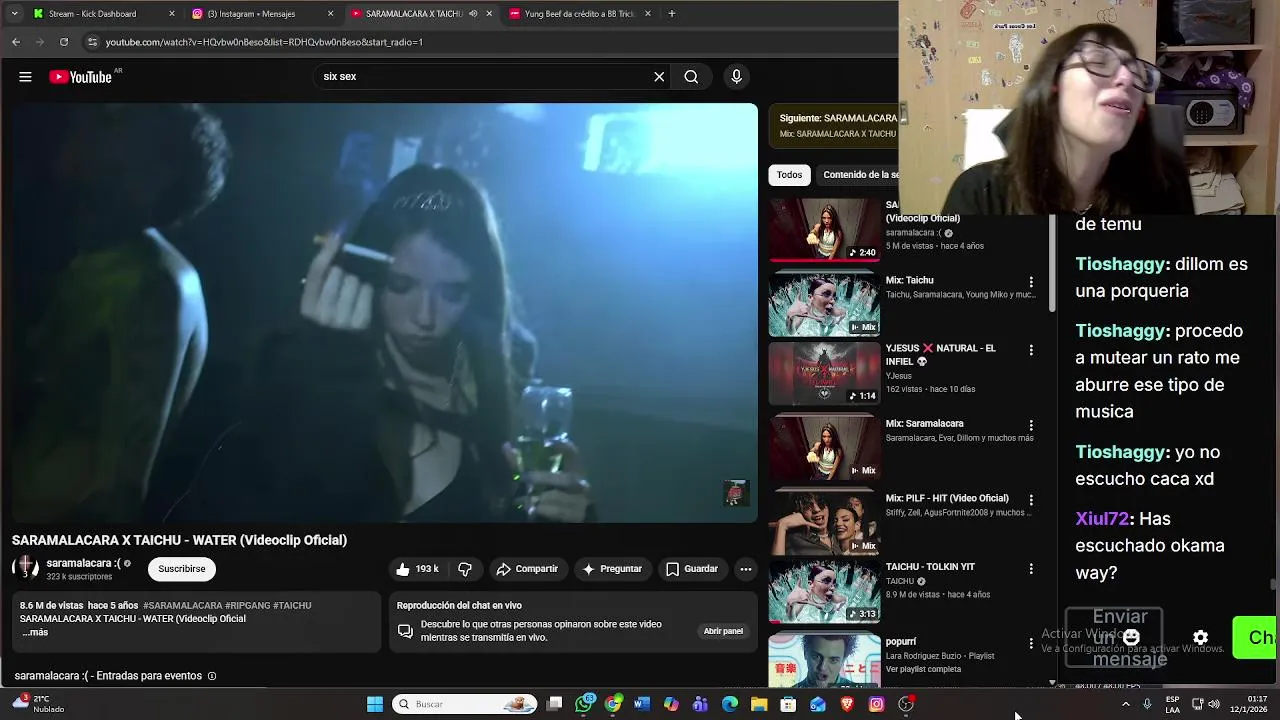
Task: Open options for Mix: Taichu
Action: tap(1031, 282)
